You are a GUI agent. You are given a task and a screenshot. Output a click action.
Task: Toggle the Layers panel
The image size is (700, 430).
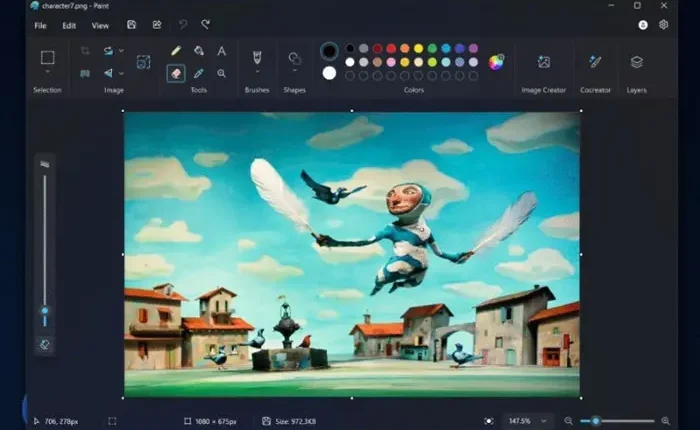636,62
